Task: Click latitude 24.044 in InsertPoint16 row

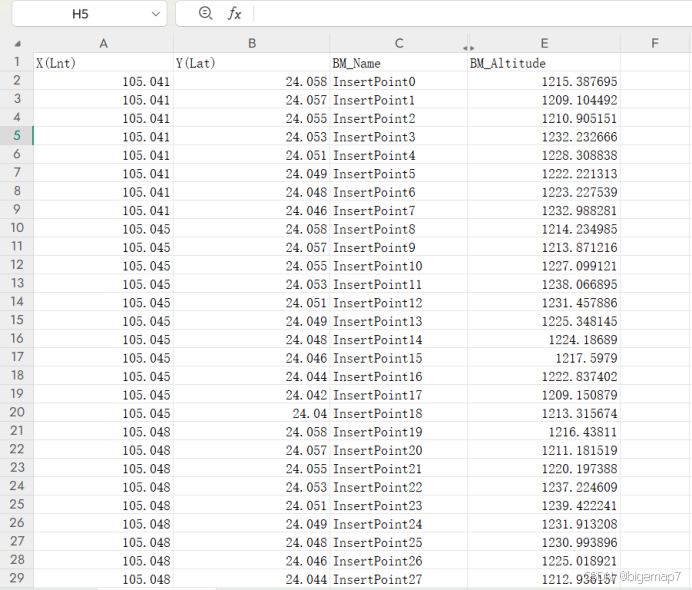Action: coord(252,376)
